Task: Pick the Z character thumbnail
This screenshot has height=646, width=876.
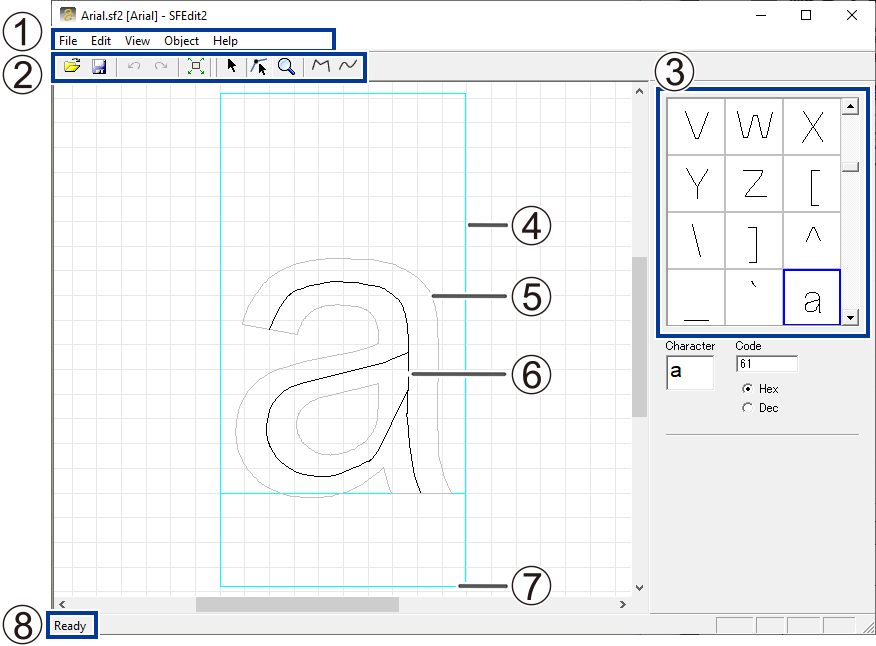Action: 754,184
